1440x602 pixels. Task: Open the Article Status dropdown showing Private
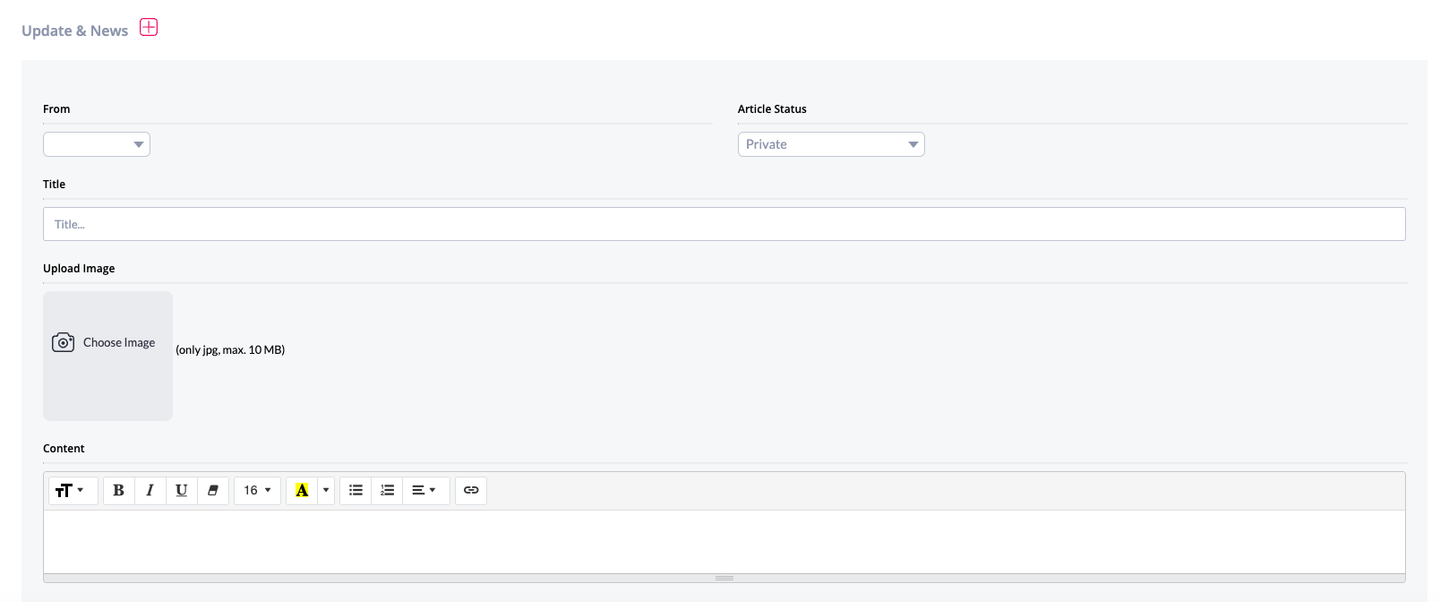(831, 144)
